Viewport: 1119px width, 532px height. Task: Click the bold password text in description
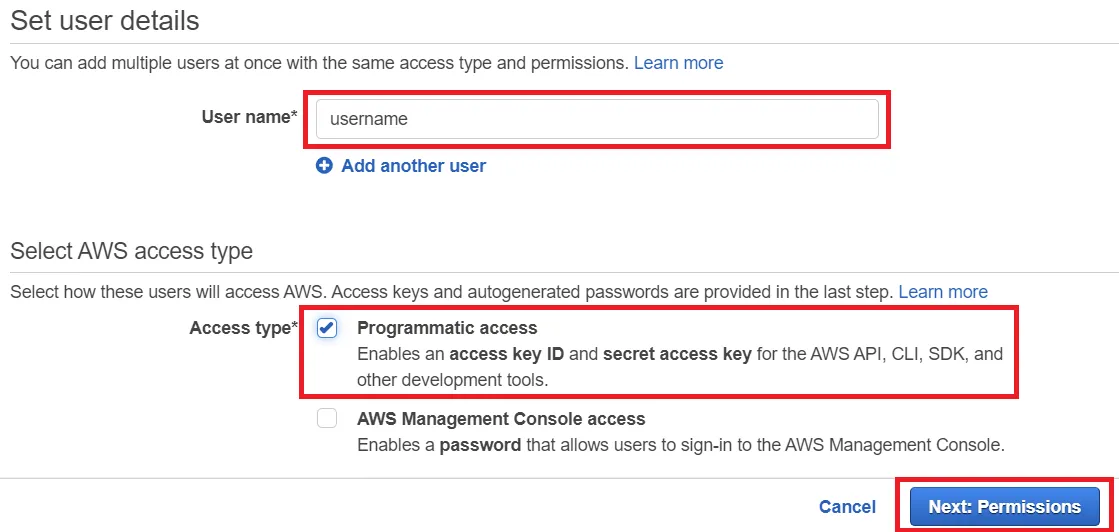coord(480,444)
